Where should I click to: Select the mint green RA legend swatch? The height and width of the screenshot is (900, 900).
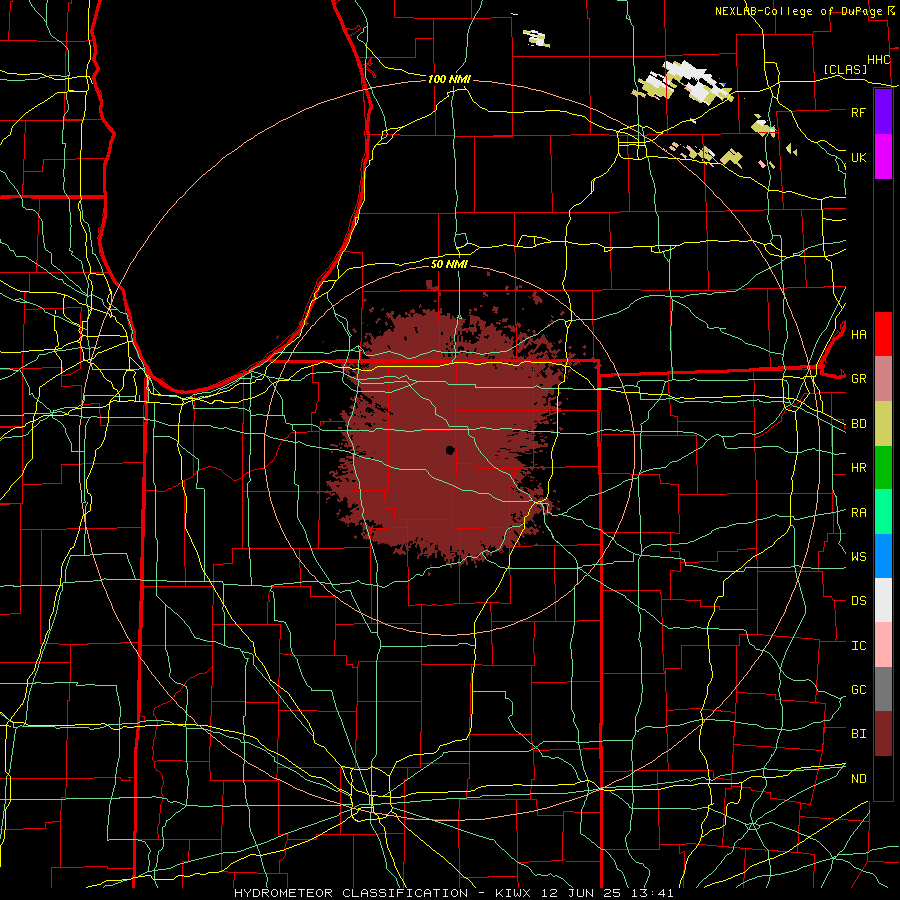pyautogui.click(x=883, y=512)
